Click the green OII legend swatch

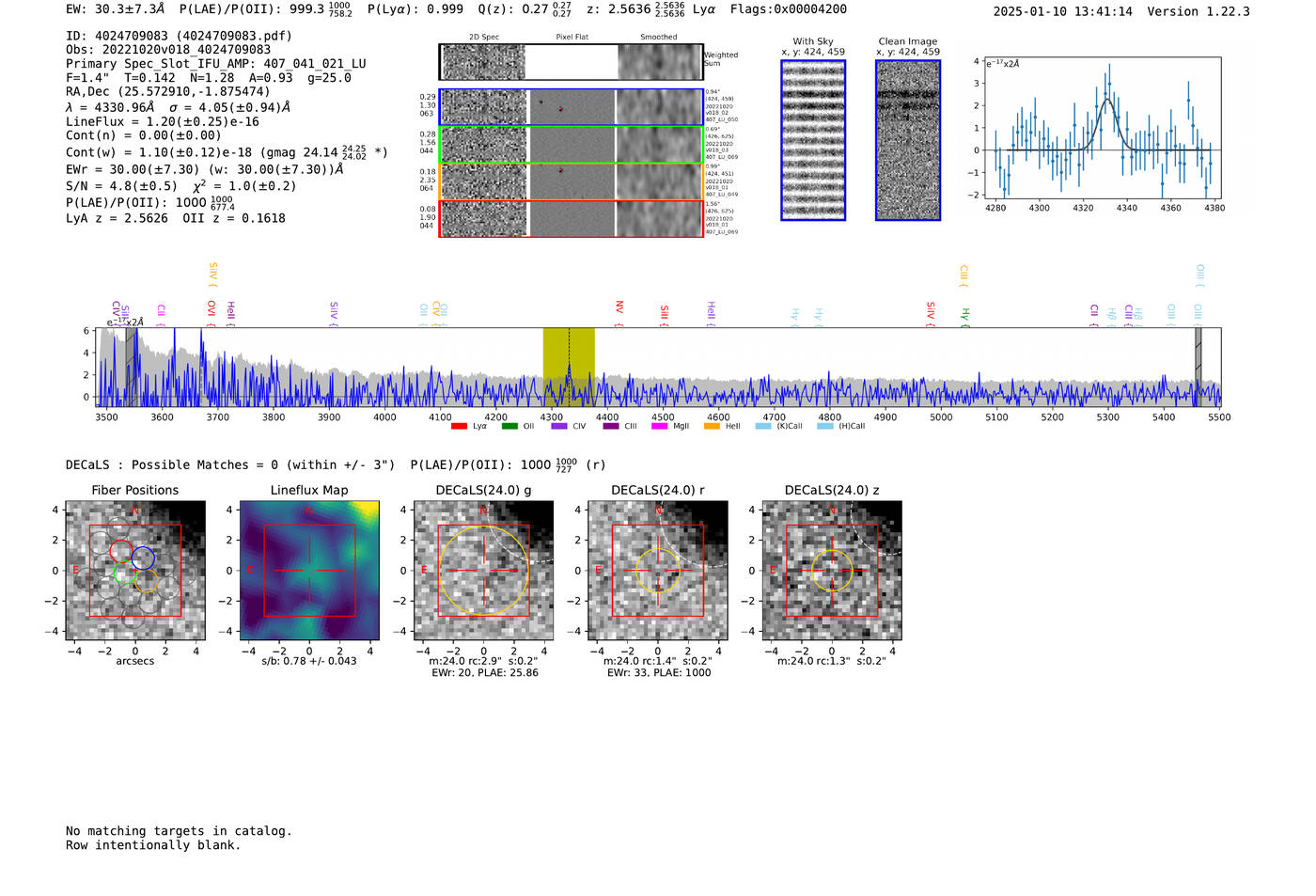click(x=509, y=426)
